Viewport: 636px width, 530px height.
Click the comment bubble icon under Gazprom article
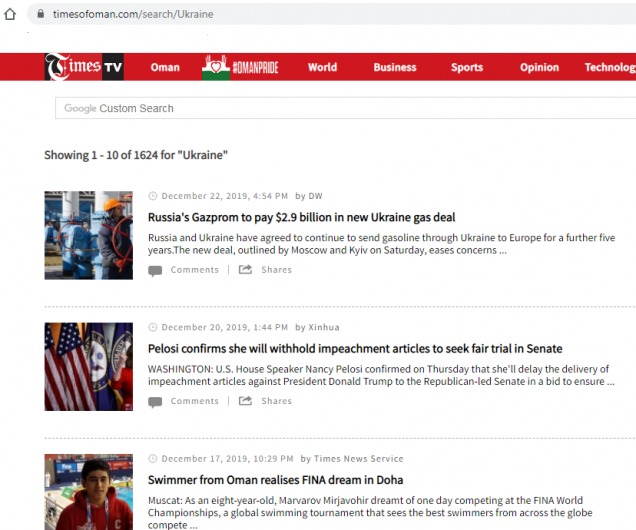click(155, 270)
